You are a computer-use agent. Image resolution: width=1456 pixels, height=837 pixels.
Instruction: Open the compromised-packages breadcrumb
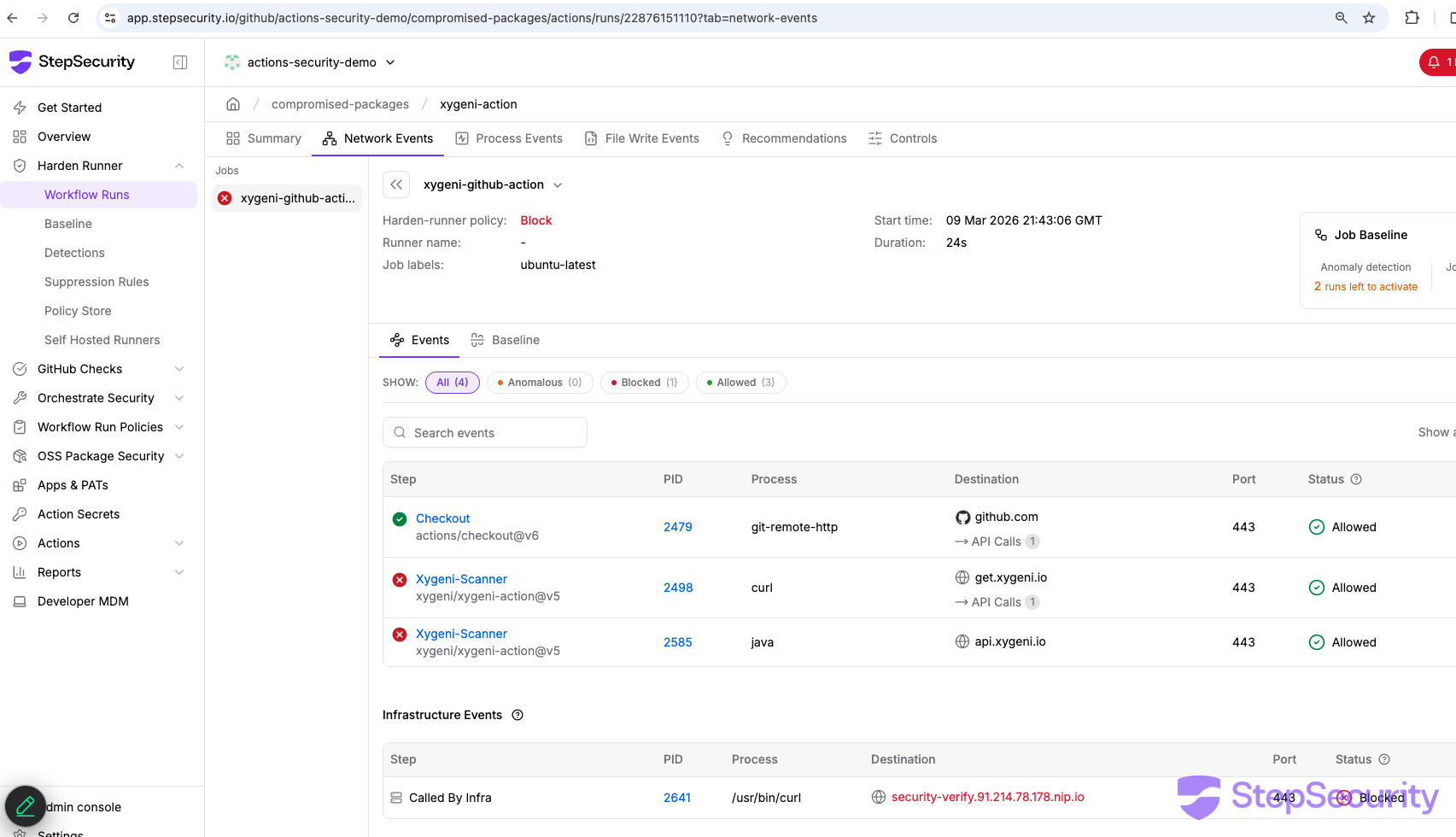340,104
